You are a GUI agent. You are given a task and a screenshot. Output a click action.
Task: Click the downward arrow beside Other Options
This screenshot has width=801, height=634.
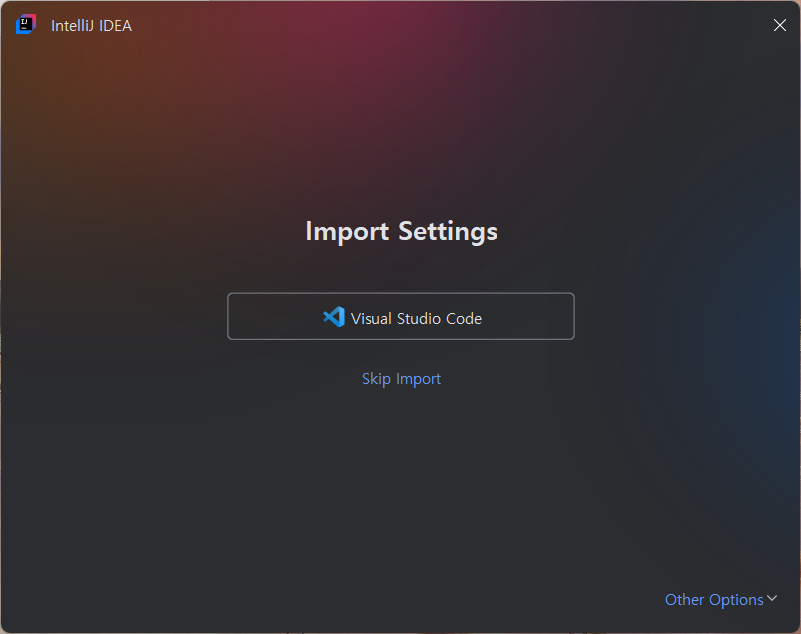point(772,599)
